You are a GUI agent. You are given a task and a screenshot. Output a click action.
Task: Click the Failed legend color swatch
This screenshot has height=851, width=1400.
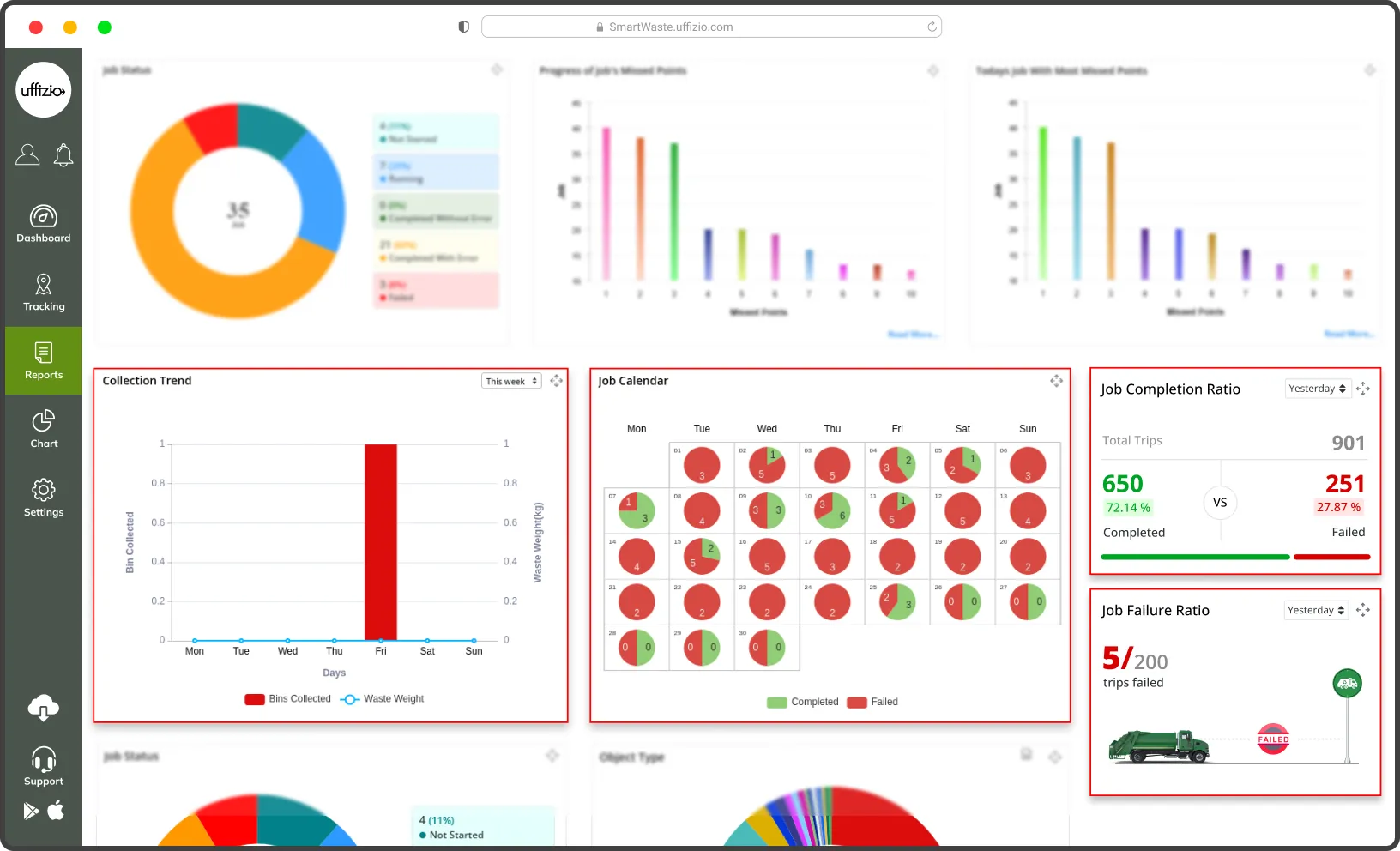click(x=856, y=702)
